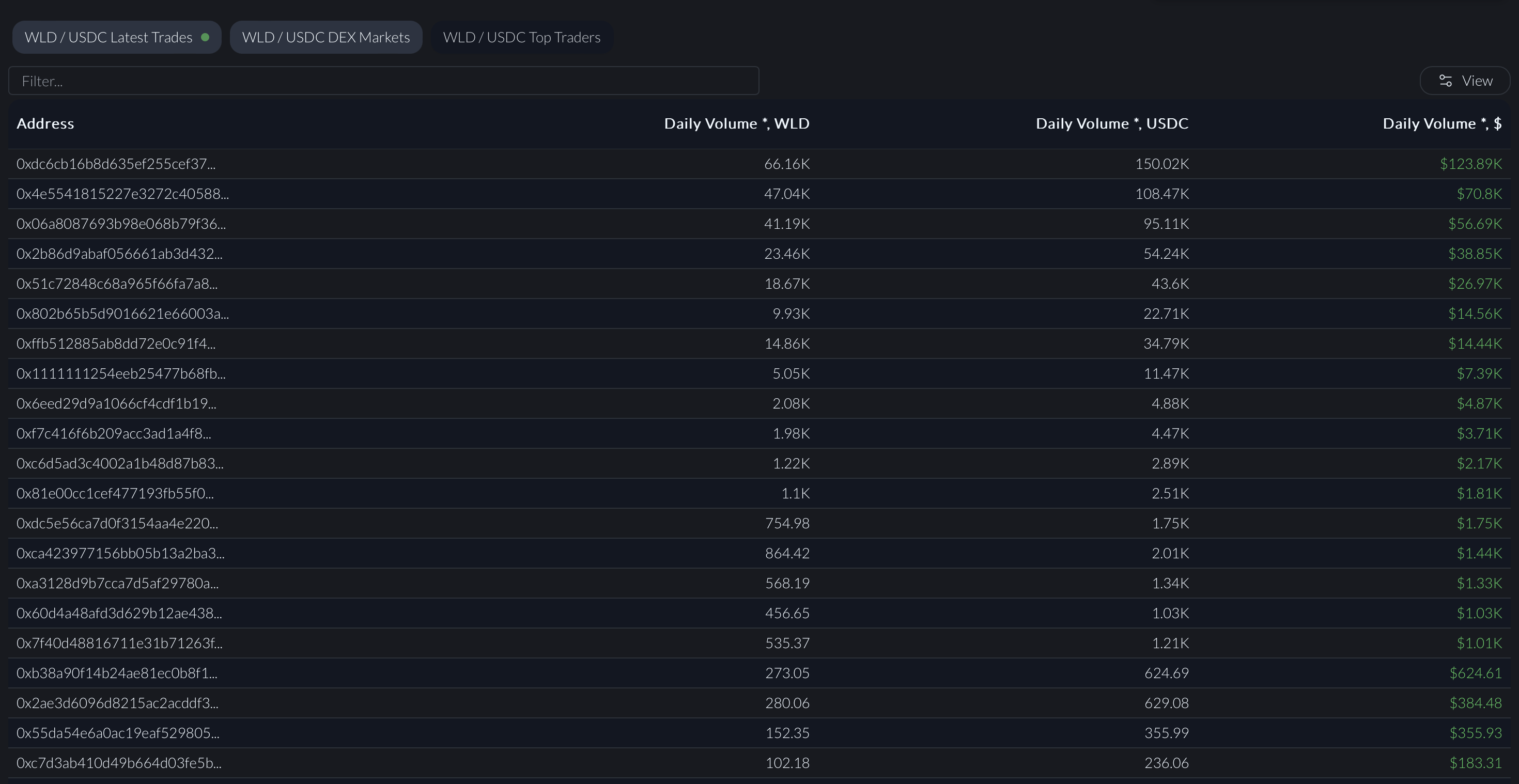Select address 0xc7d3ab410d49b664d03fe5b...
This screenshot has width=1519, height=784.
point(119,763)
